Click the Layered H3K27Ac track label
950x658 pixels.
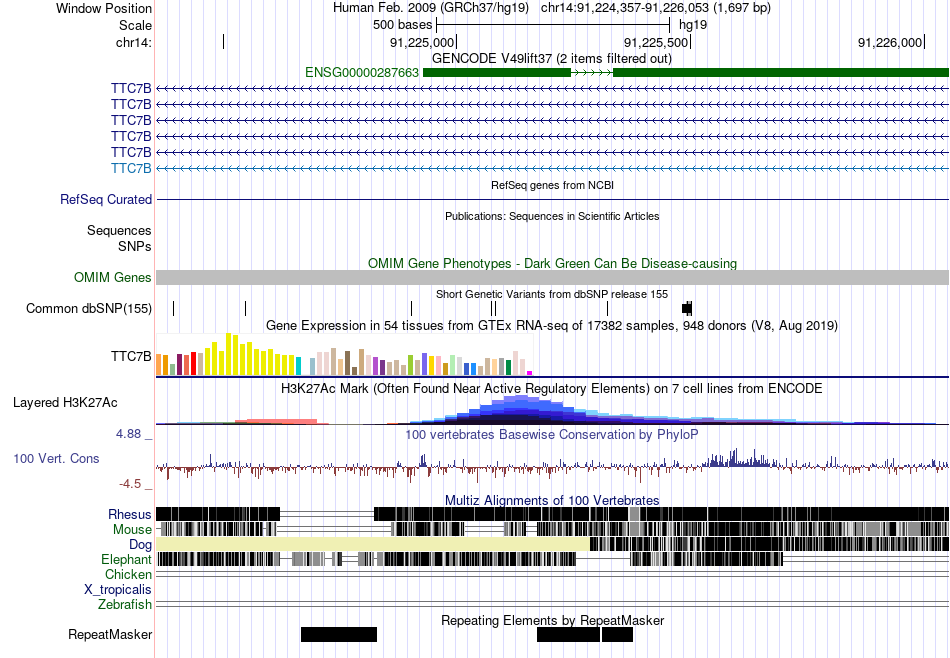(x=65, y=403)
